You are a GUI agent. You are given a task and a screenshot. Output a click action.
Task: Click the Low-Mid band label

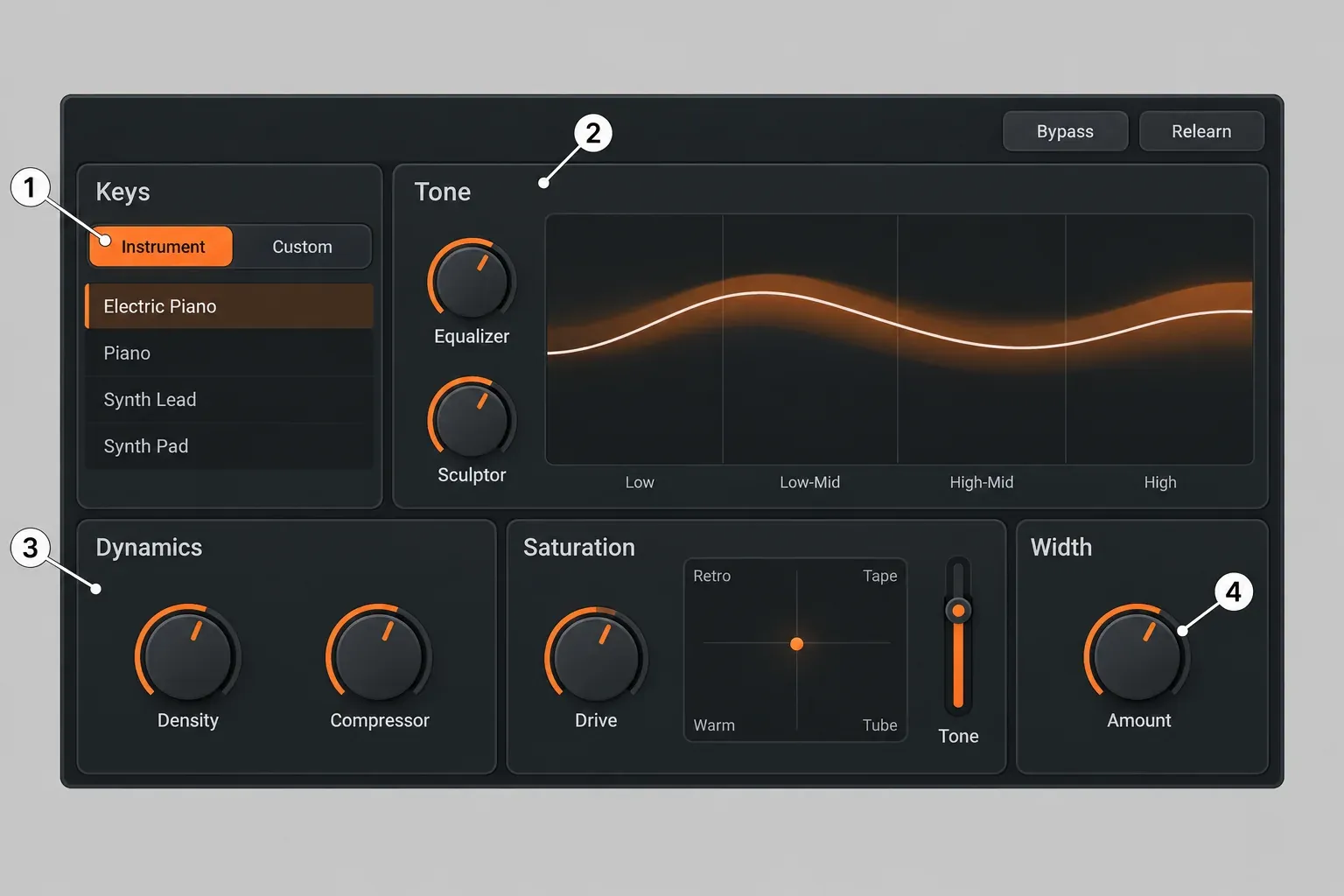[x=809, y=482]
